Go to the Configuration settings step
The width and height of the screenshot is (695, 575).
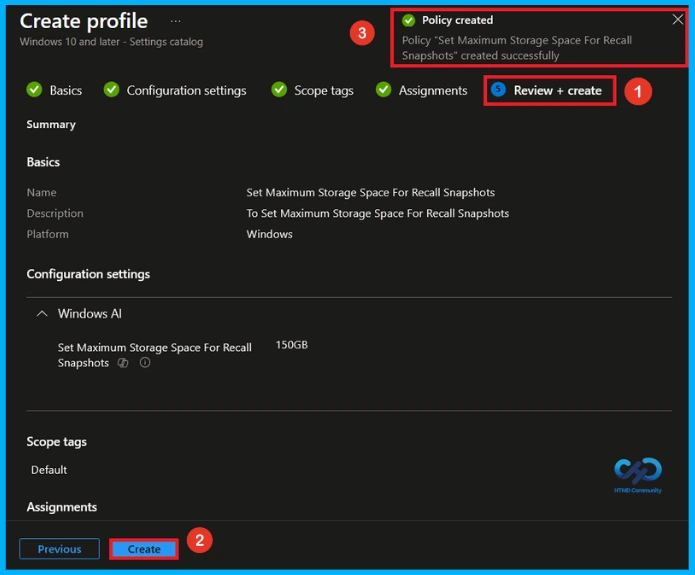[x=186, y=90]
